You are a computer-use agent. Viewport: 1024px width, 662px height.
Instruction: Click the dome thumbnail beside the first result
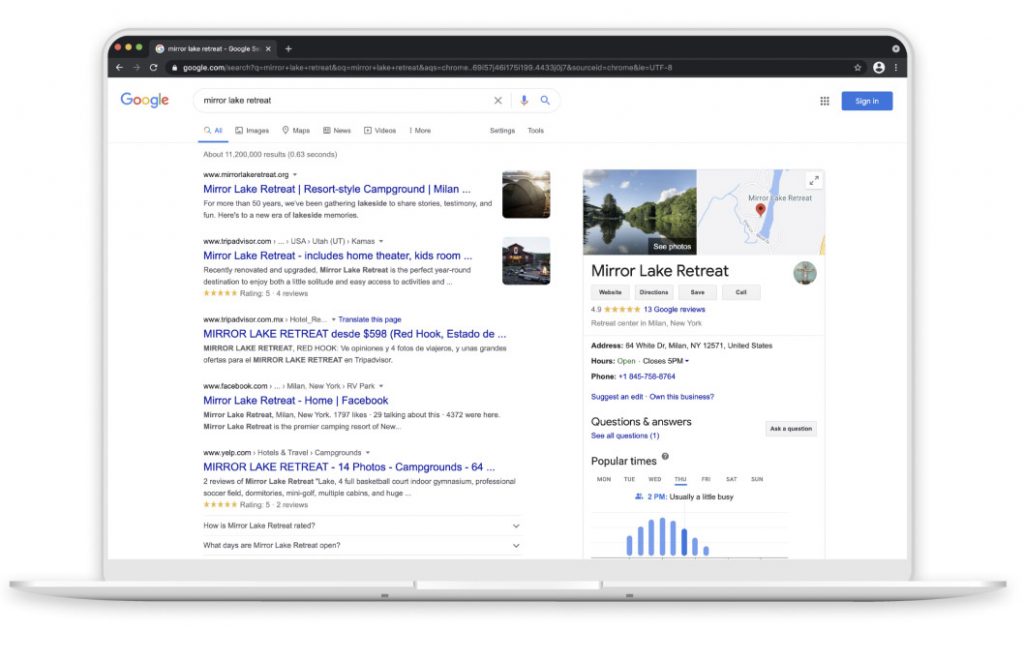click(526, 194)
